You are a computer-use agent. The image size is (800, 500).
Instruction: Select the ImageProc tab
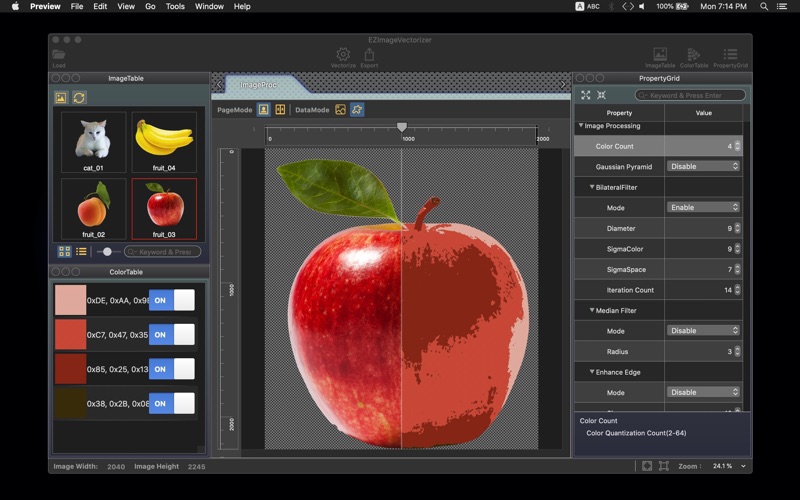259,85
